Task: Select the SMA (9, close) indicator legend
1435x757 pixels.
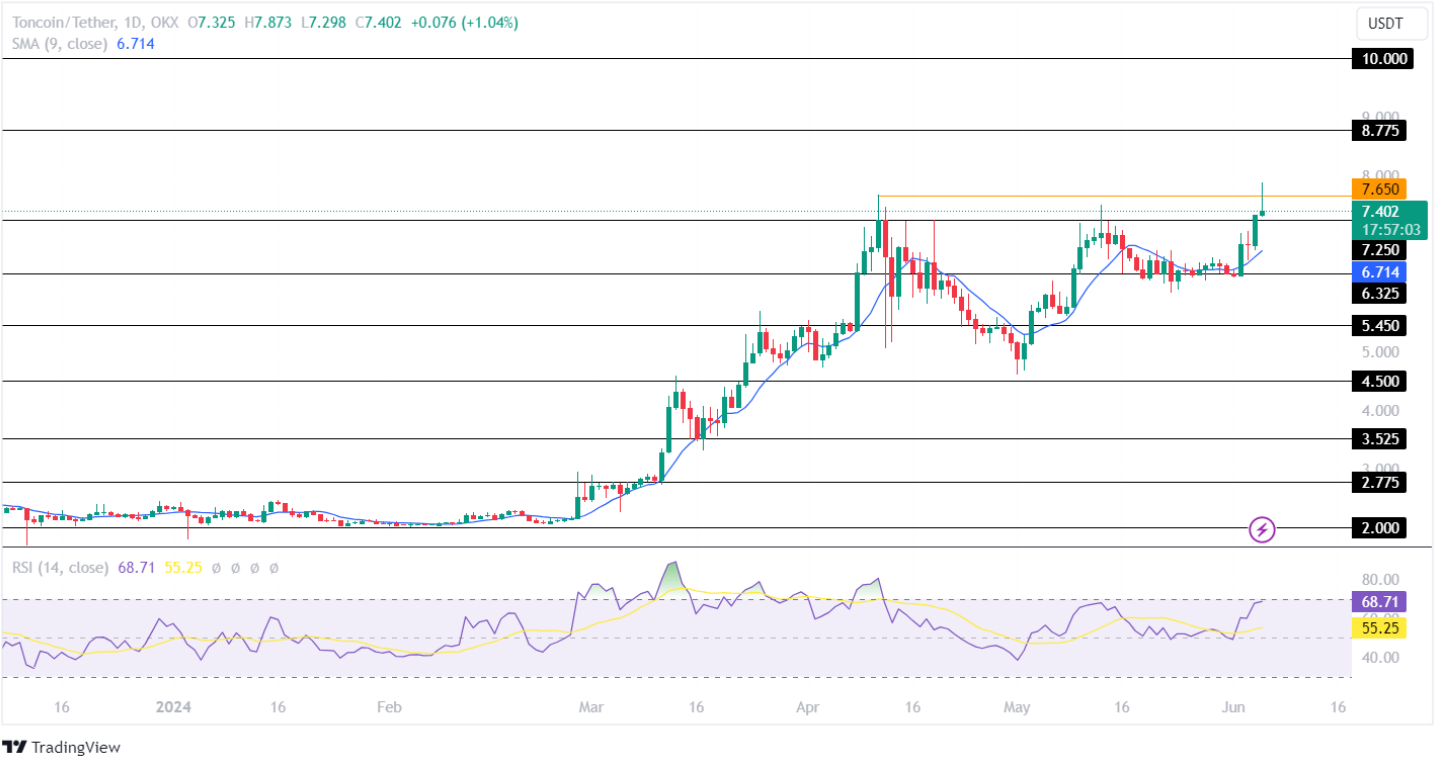Action: pos(57,44)
